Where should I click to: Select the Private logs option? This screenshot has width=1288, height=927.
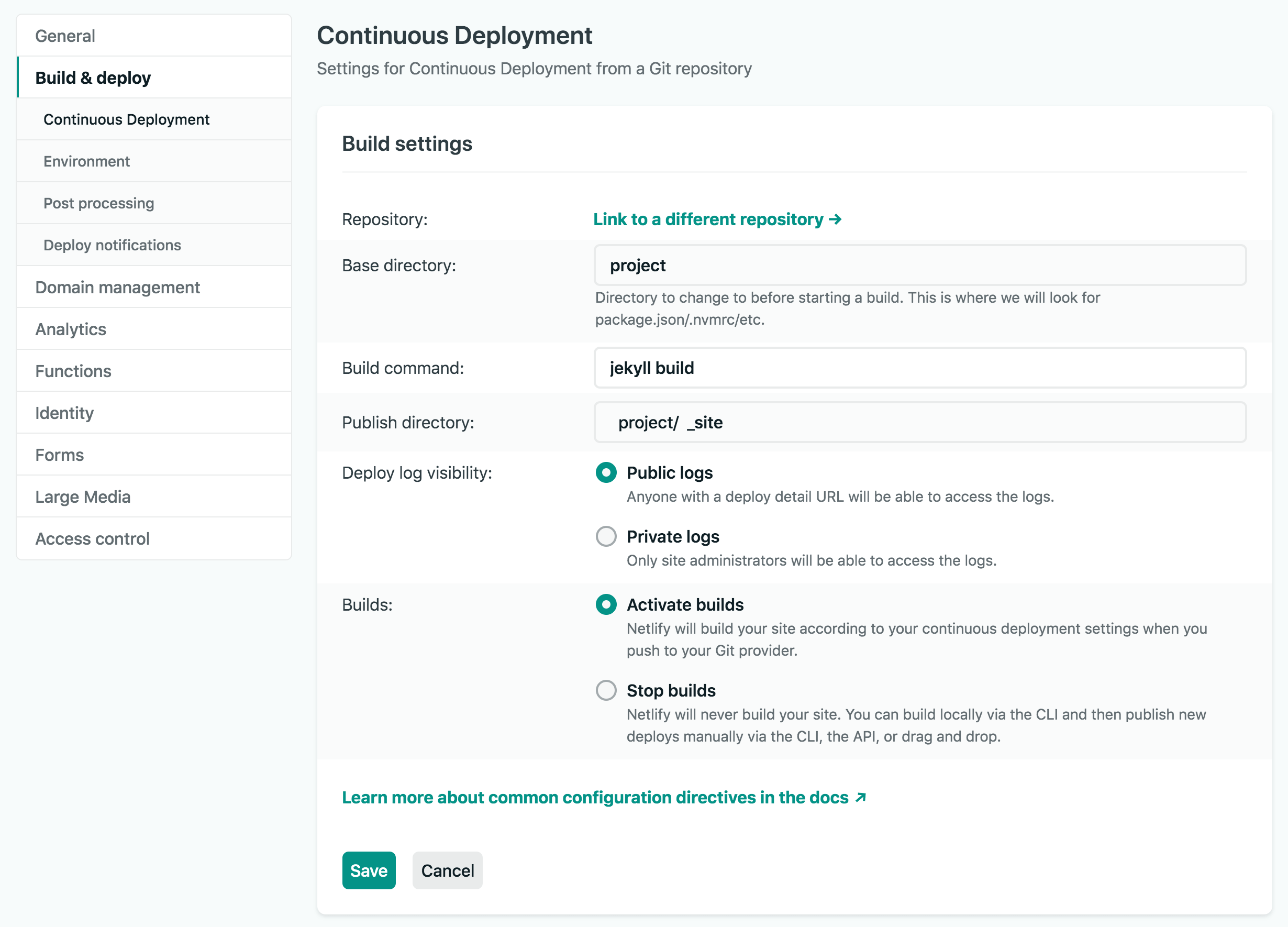(x=606, y=536)
